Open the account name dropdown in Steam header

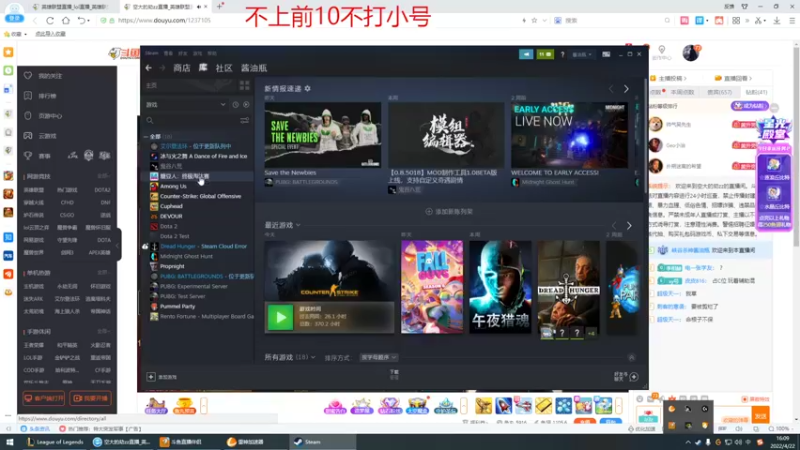coord(582,54)
